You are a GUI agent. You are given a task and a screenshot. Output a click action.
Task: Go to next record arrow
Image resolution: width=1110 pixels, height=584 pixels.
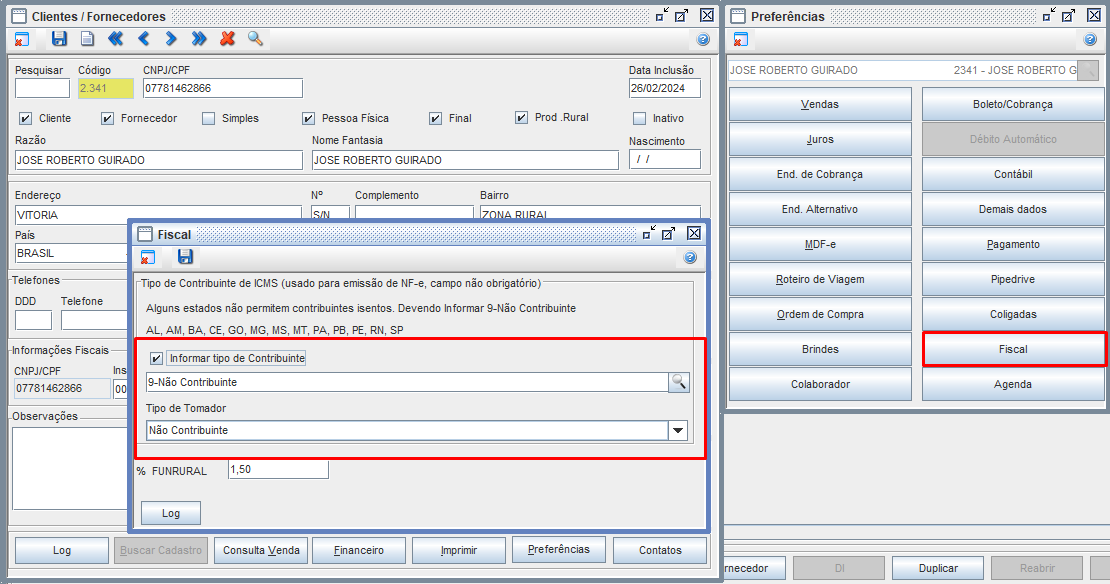(x=171, y=39)
